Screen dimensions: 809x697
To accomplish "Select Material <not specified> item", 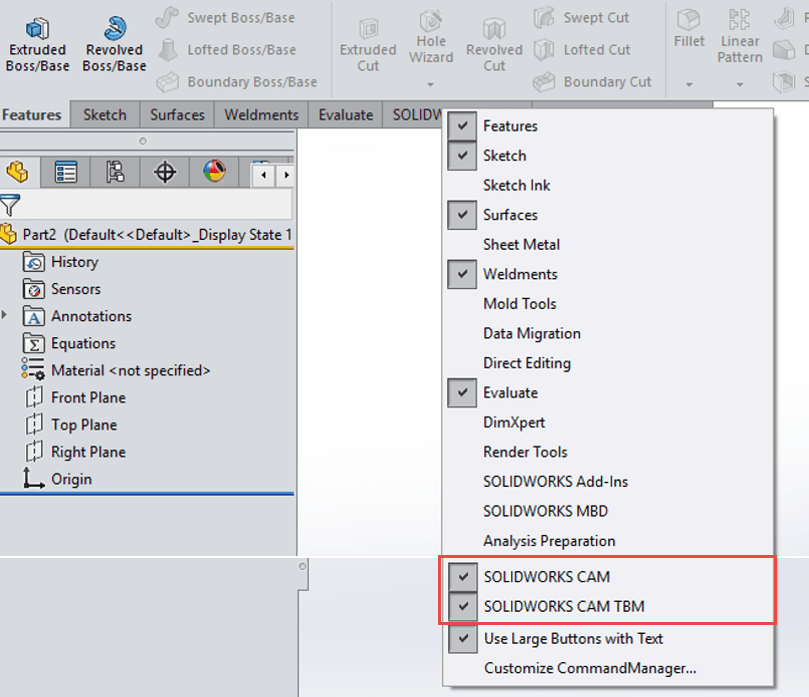I will point(116,370).
